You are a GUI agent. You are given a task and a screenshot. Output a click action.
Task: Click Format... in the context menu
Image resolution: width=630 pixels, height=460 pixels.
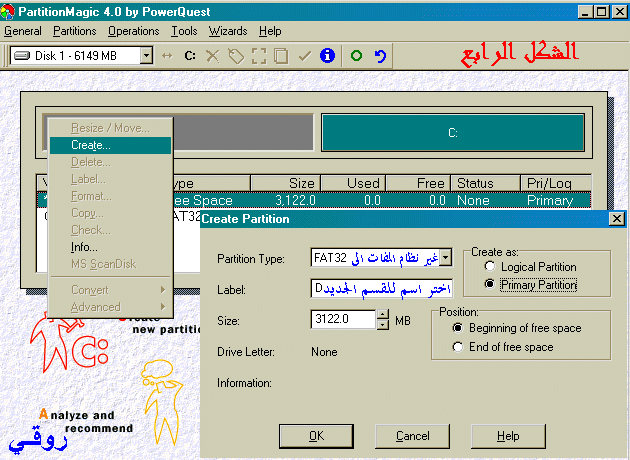[110, 196]
